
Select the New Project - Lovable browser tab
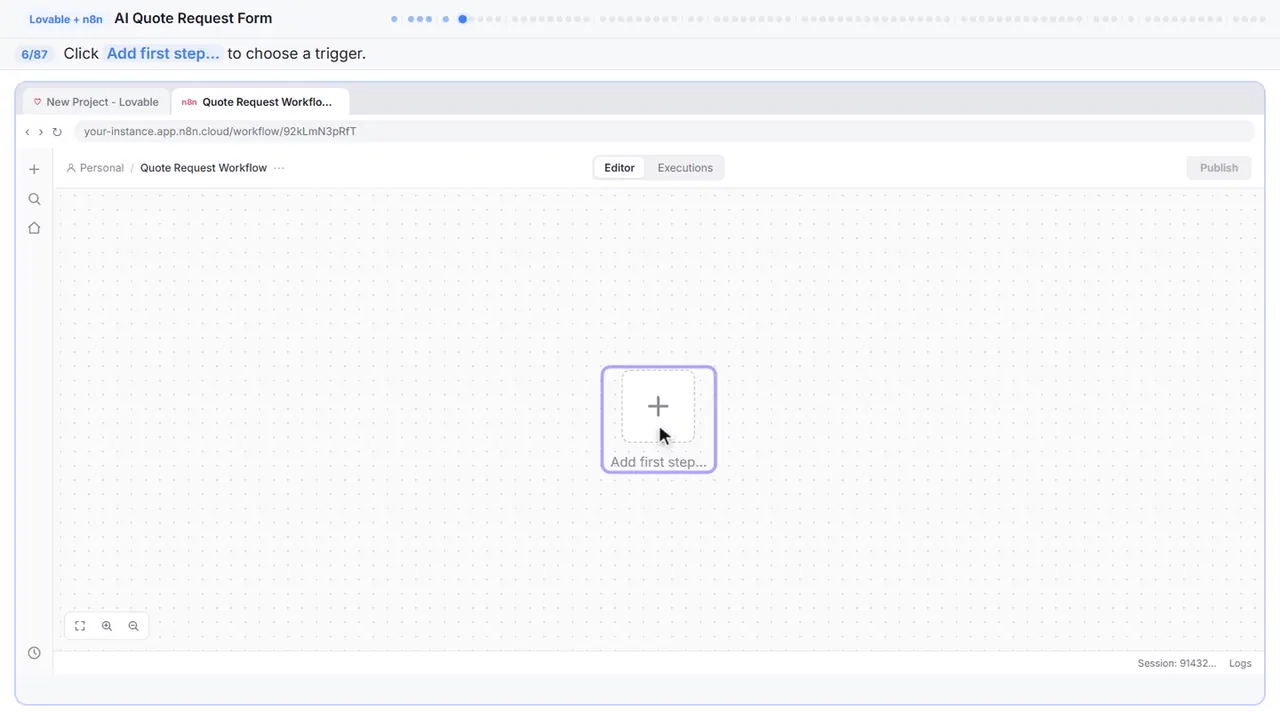[x=96, y=102]
